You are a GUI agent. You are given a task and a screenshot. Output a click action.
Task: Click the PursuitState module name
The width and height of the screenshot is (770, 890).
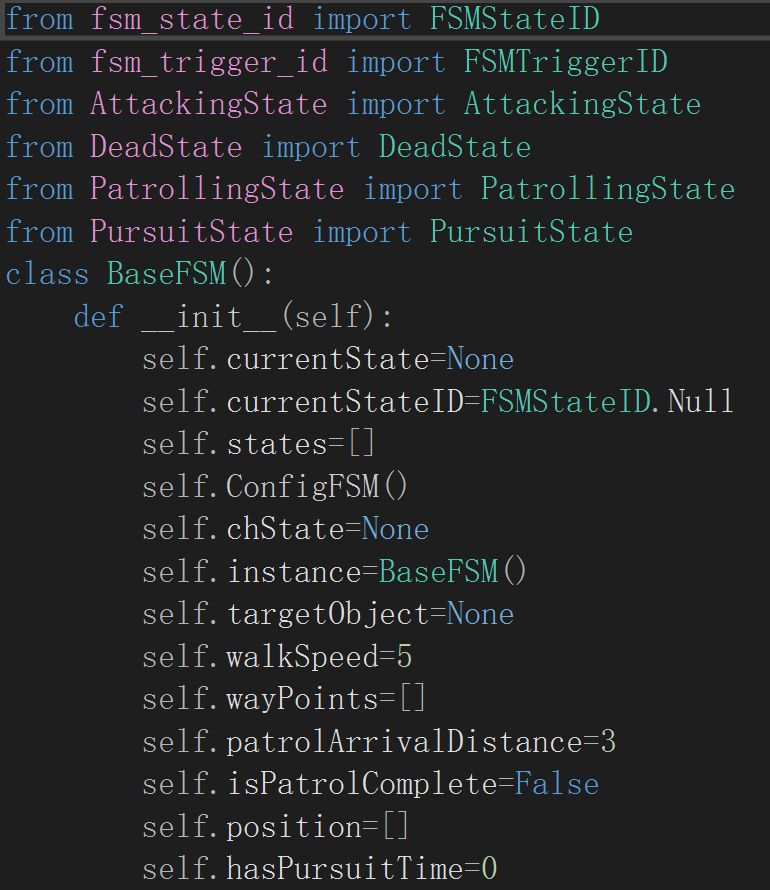pyautogui.click(x=192, y=232)
